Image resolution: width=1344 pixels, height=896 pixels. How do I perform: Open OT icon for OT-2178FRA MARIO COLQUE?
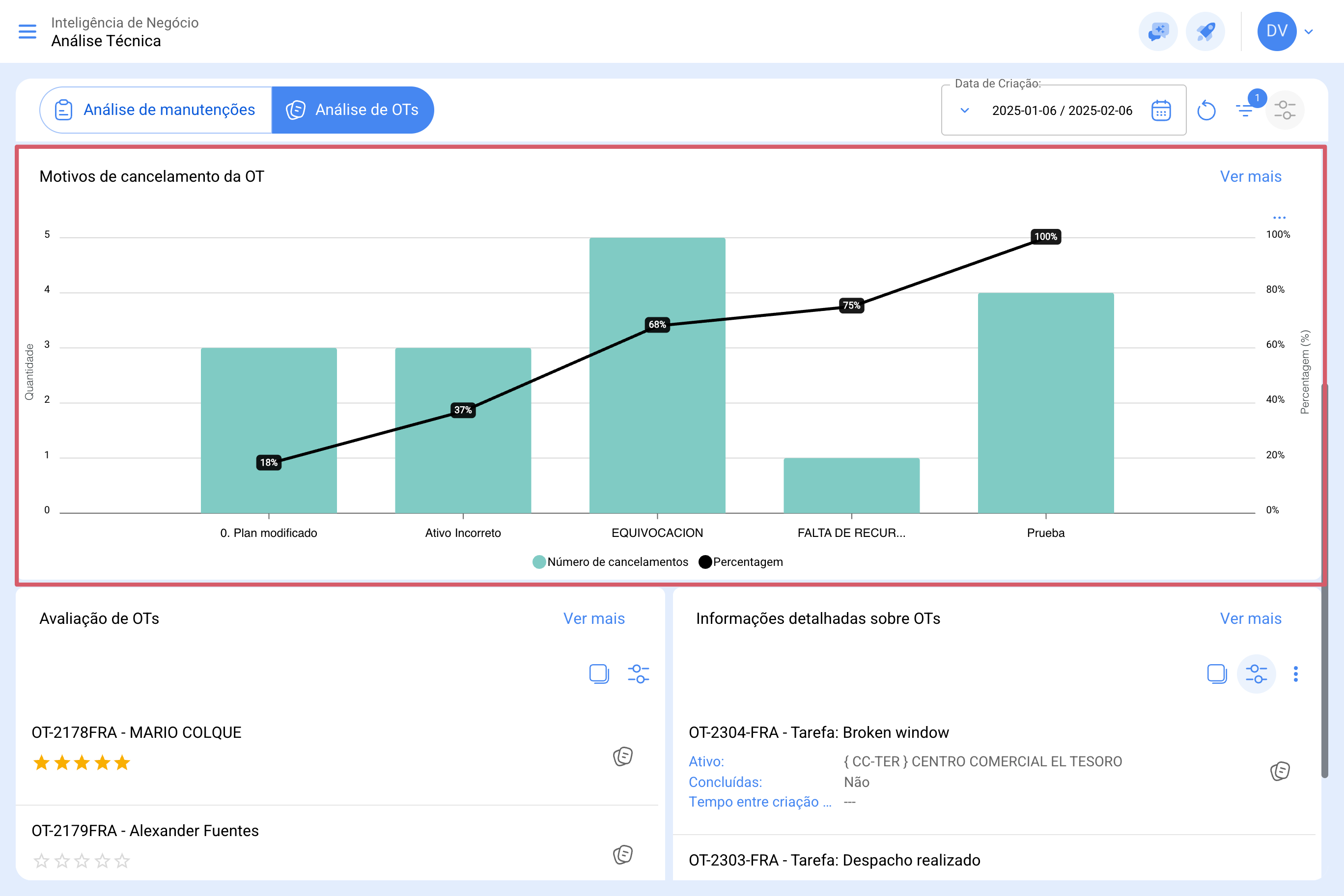point(622,756)
